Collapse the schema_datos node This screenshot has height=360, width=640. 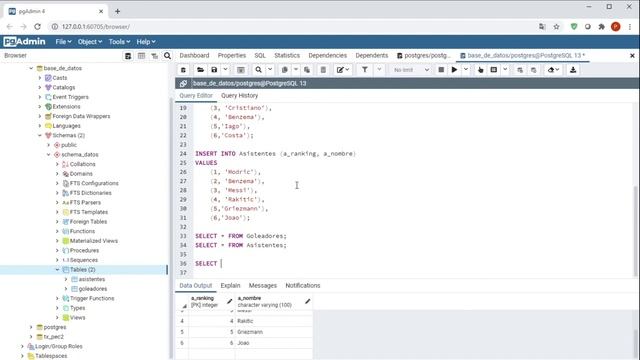[48, 155]
